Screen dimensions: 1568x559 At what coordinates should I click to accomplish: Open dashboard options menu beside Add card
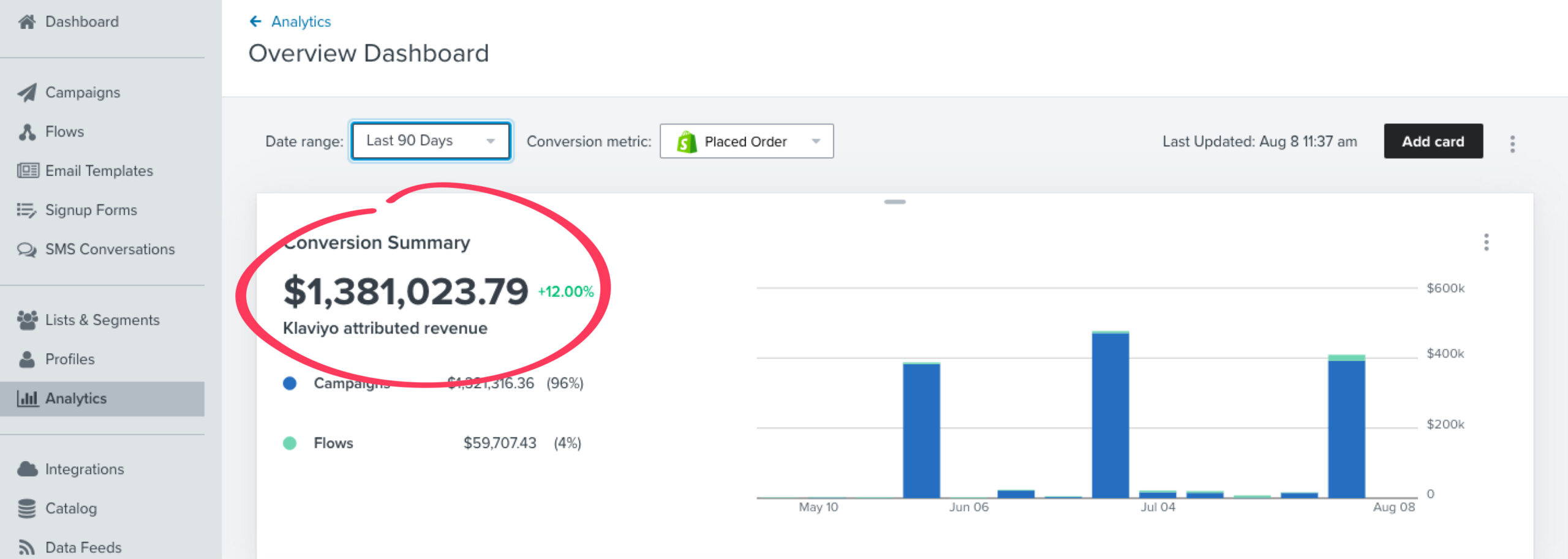(1512, 144)
